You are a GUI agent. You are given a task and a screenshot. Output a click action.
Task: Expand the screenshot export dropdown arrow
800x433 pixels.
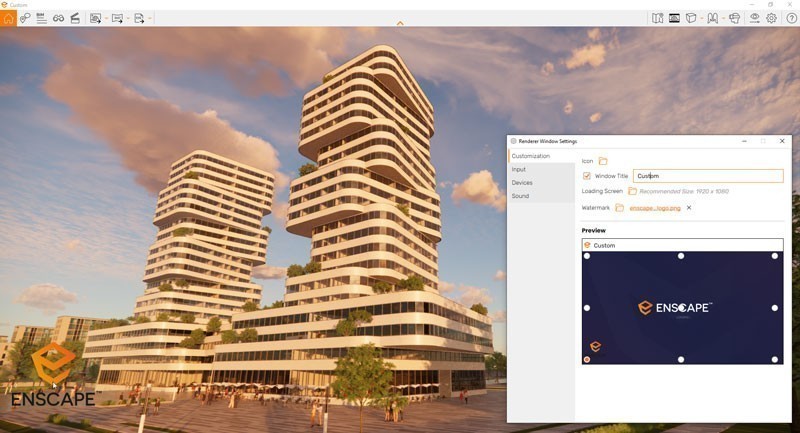[106, 18]
